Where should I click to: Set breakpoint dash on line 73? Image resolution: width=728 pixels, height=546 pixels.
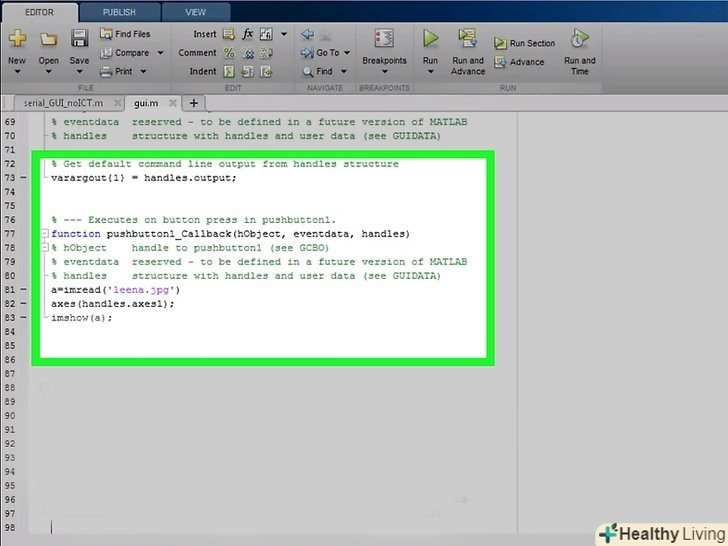coord(23,177)
